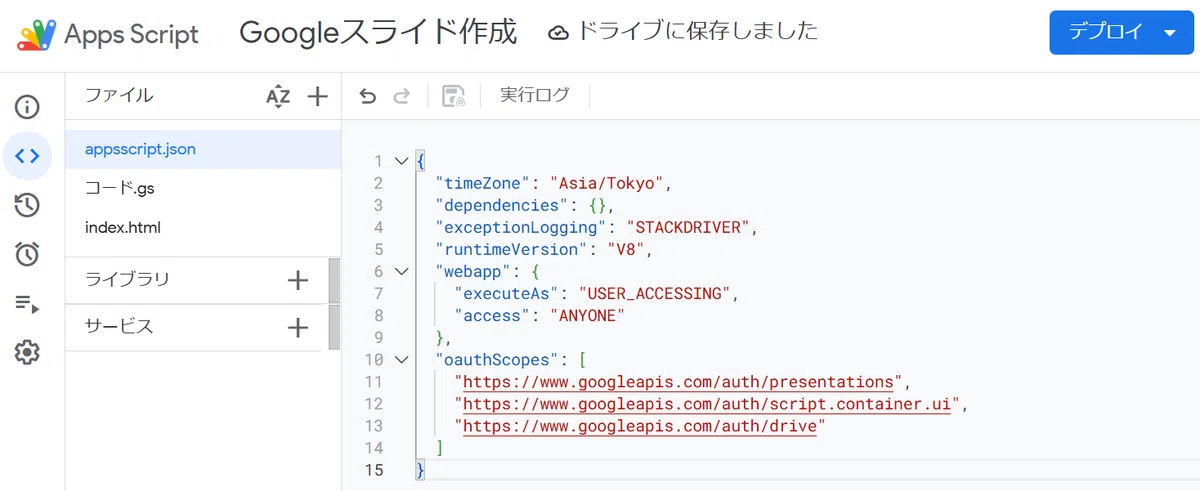The image size is (1200, 491).
Task: Open the Editor code icon in sidebar
Action: point(27,156)
